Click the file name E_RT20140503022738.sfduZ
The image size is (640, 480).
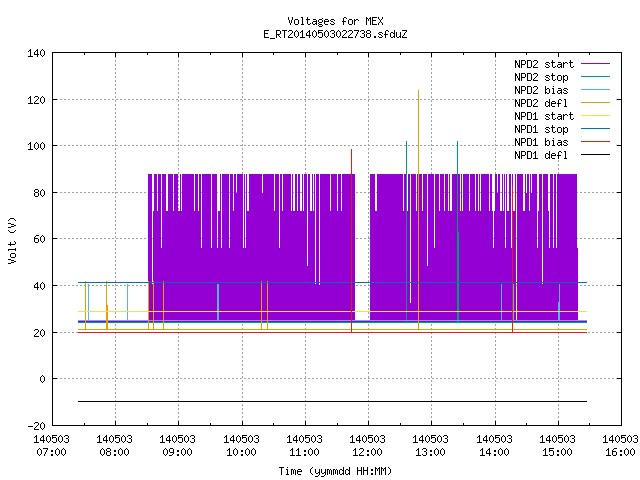tap(335, 34)
